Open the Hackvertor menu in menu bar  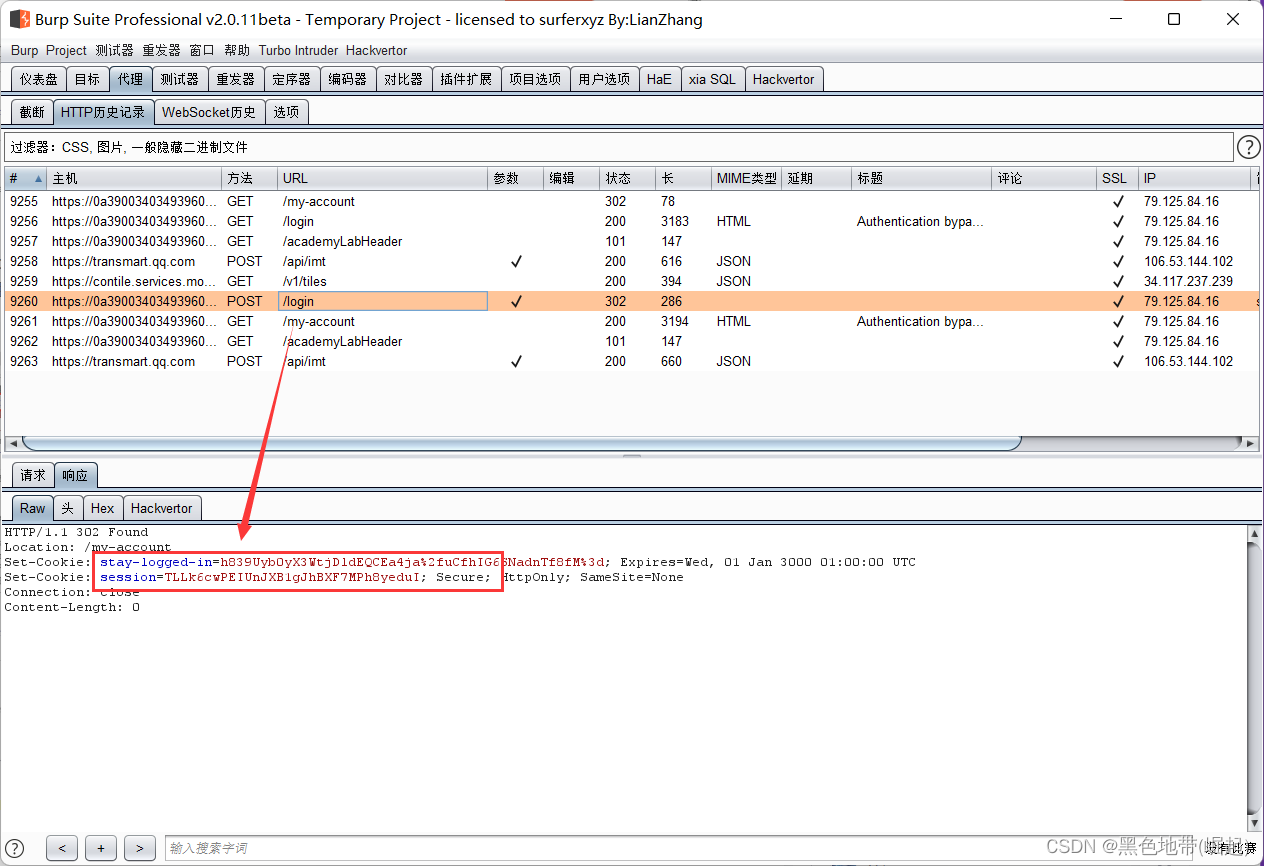(x=377, y=50)
